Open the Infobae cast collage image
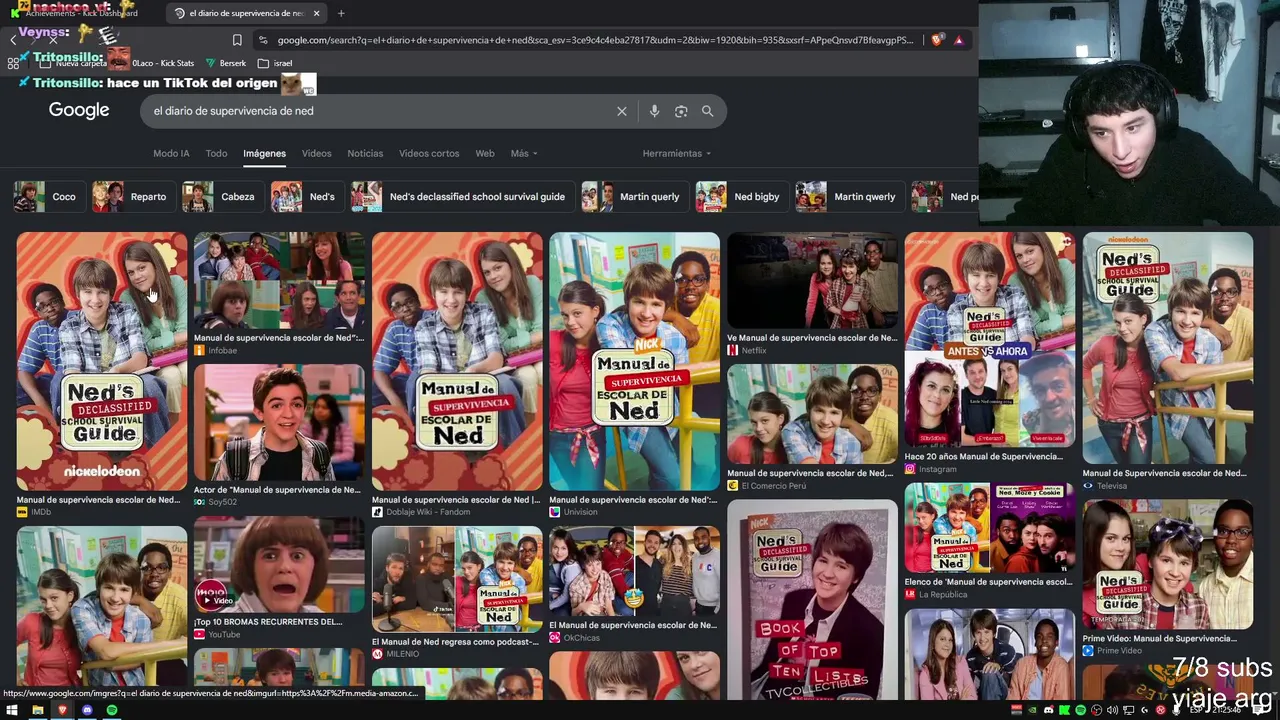The height and width of the screenshot is (720, 1280). click(279, 281)
